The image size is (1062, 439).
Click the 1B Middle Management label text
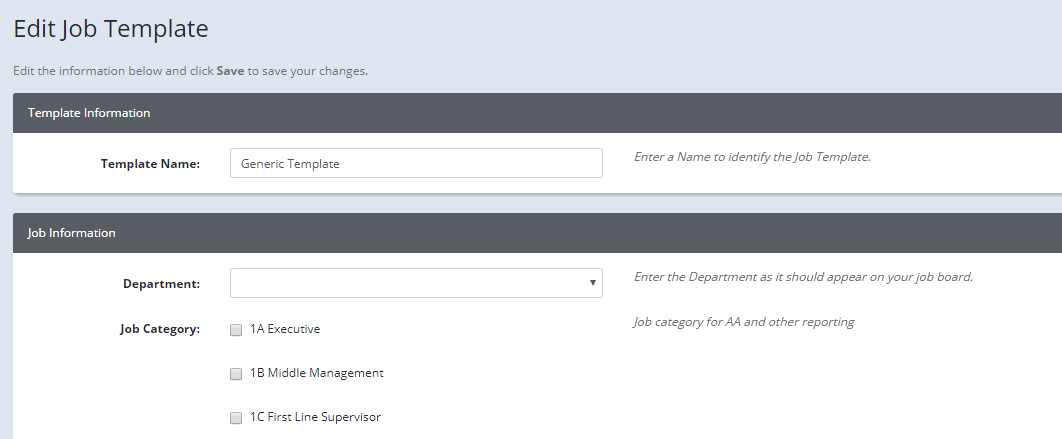316,373
